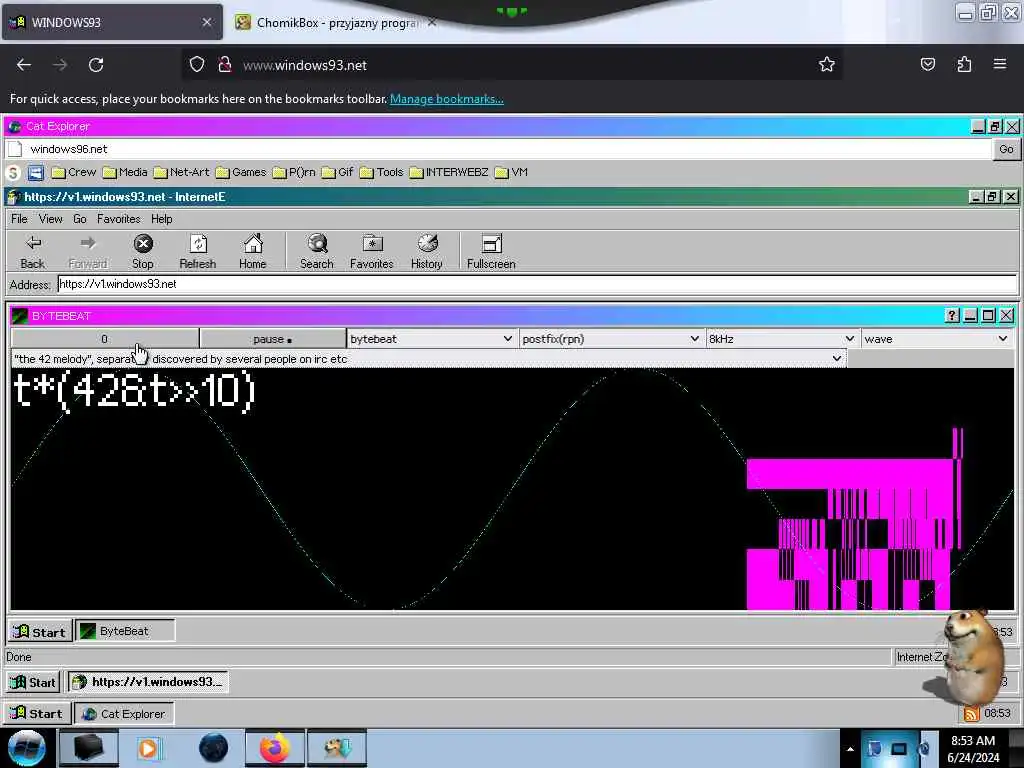Stop page loading in InternetE

click(x=142, y=251)
